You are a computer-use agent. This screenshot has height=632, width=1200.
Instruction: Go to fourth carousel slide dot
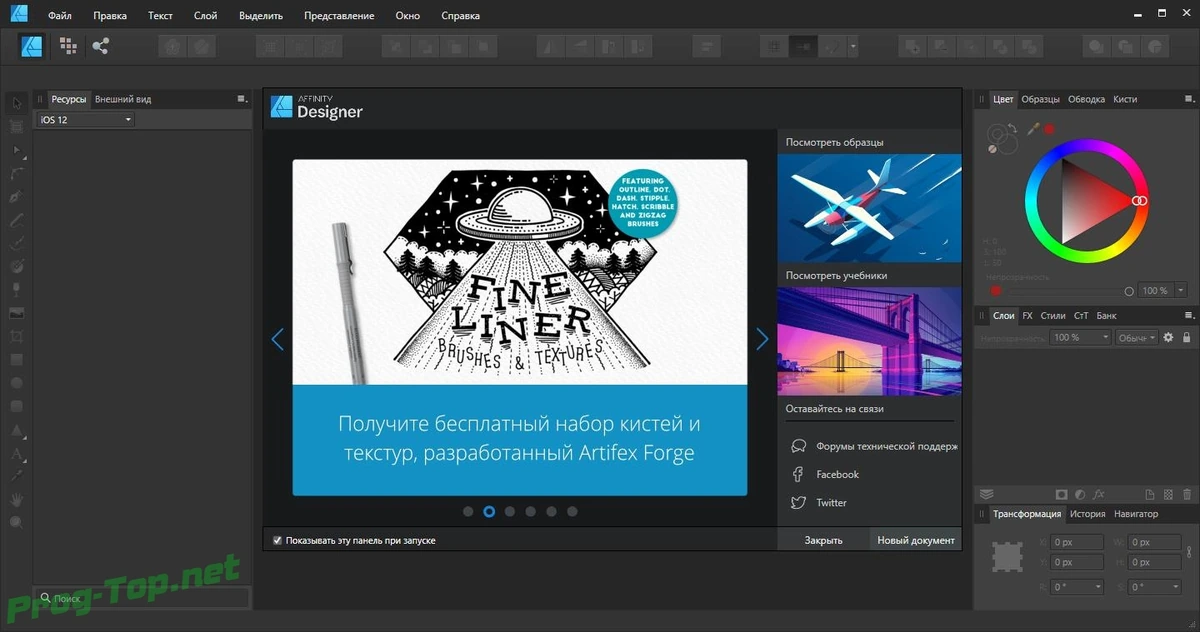[531, 511]
